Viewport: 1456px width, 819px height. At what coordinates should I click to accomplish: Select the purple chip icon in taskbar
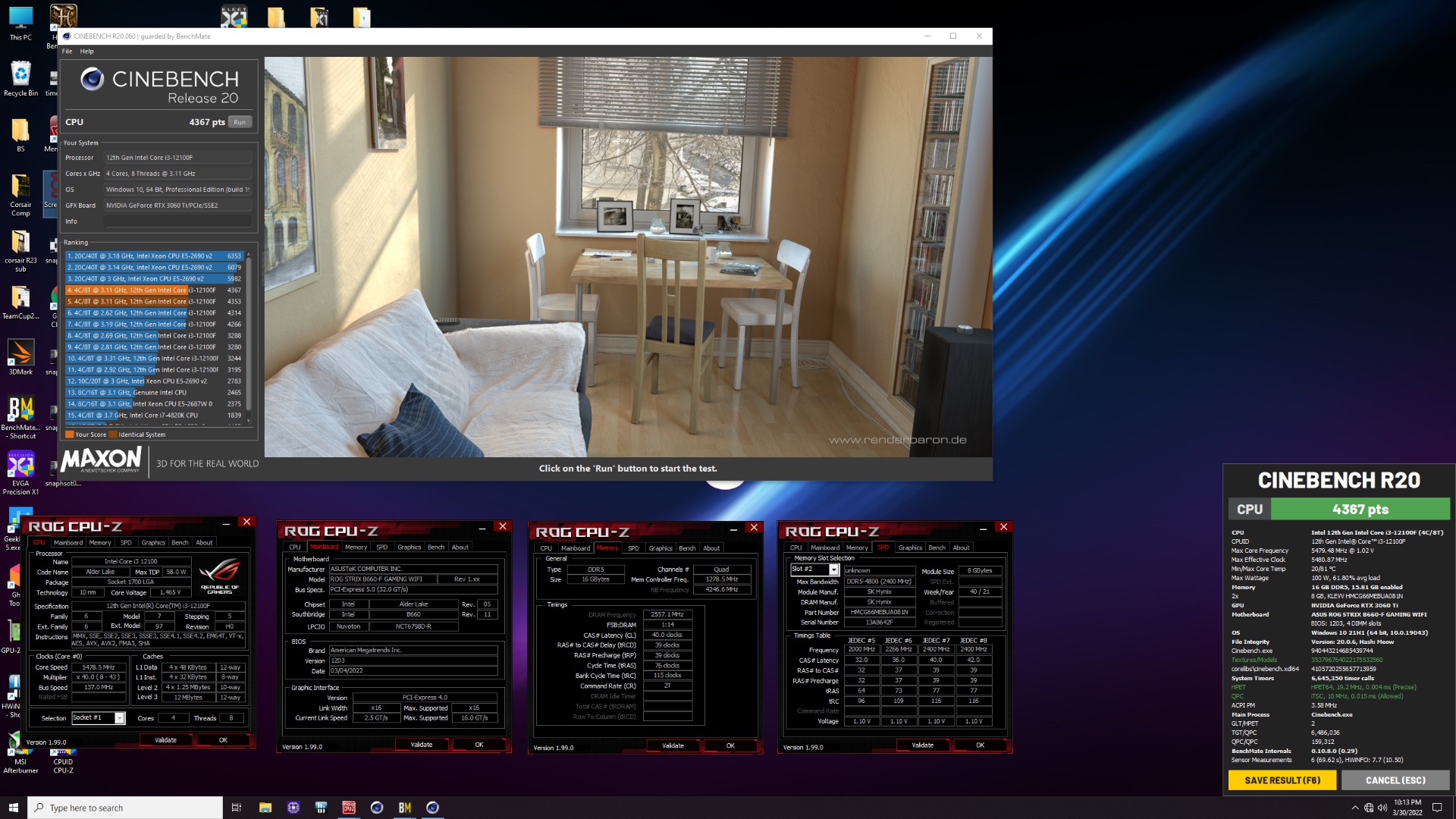pos(293,808)
